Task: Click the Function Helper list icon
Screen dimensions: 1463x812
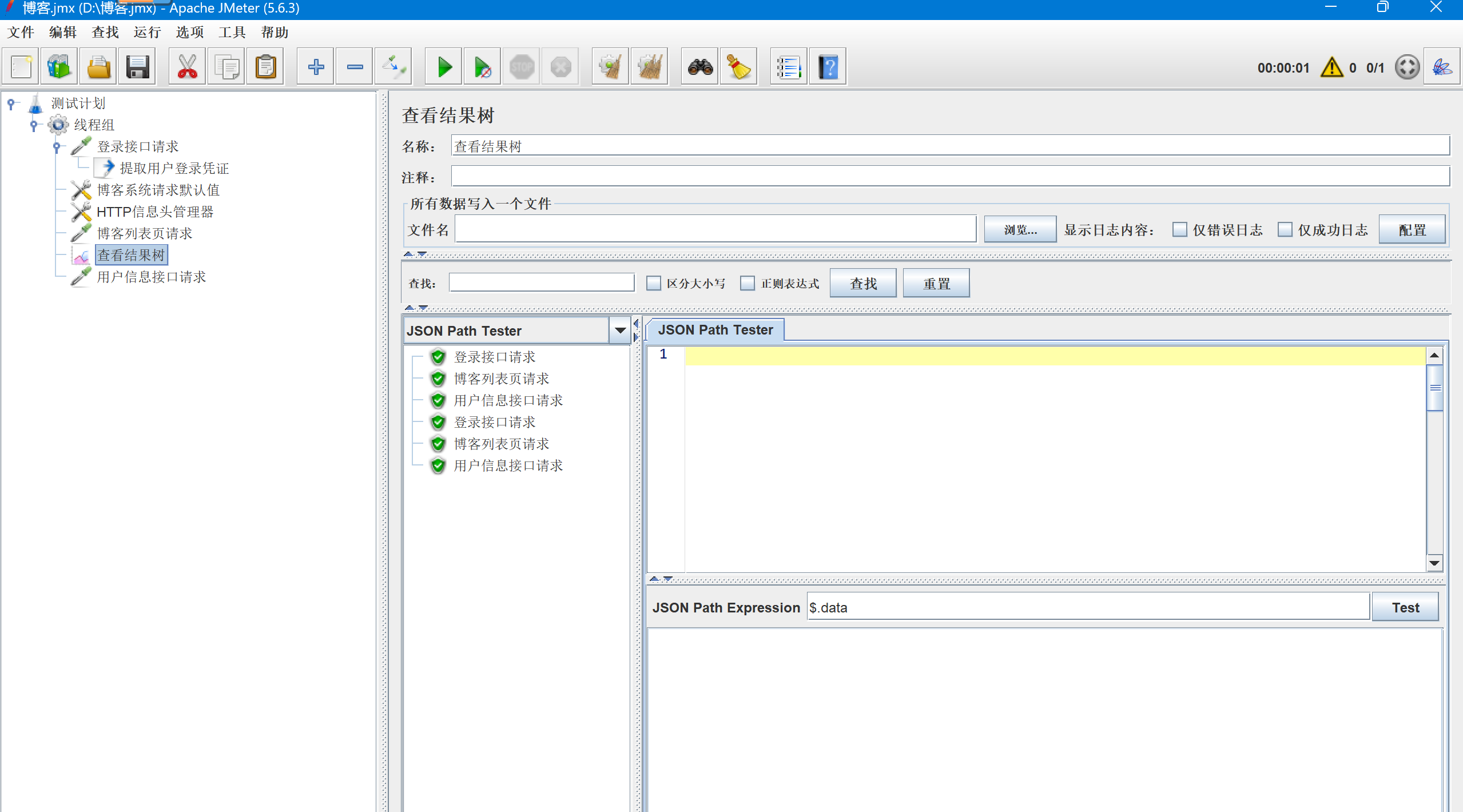Action: pyautogui.click(x=788, y=67)
